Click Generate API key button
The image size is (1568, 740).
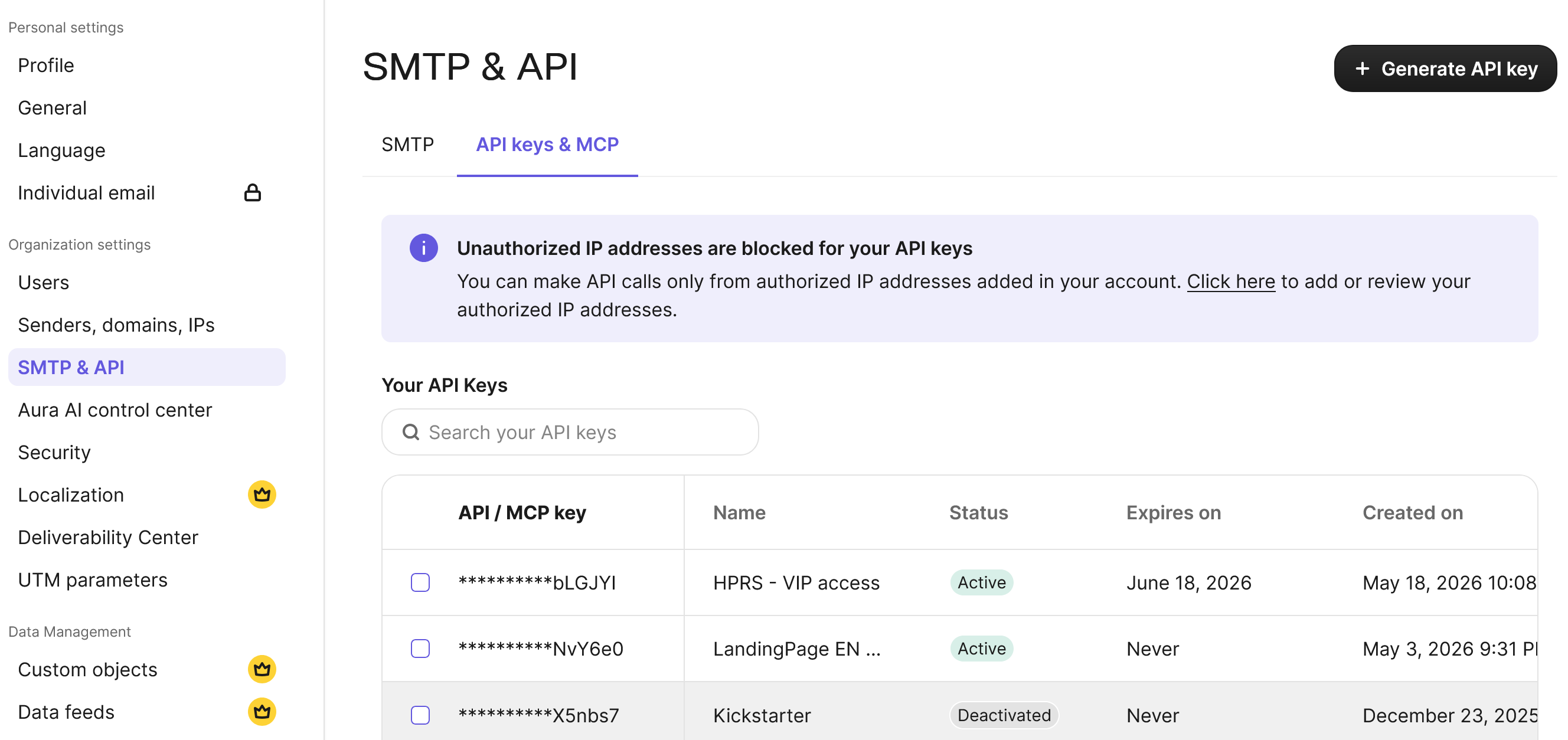click(1445, 69)
